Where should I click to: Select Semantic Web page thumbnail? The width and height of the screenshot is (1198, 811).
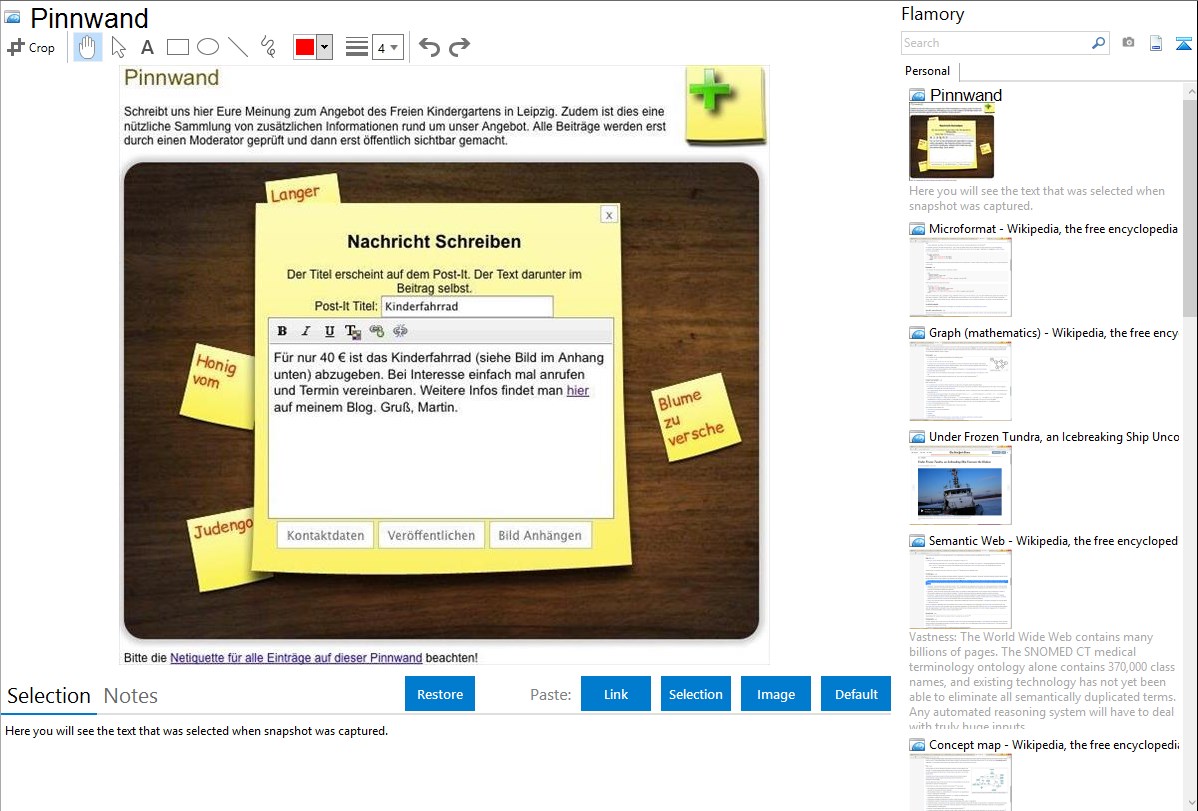pyautogui.click(x=960, y=589)
